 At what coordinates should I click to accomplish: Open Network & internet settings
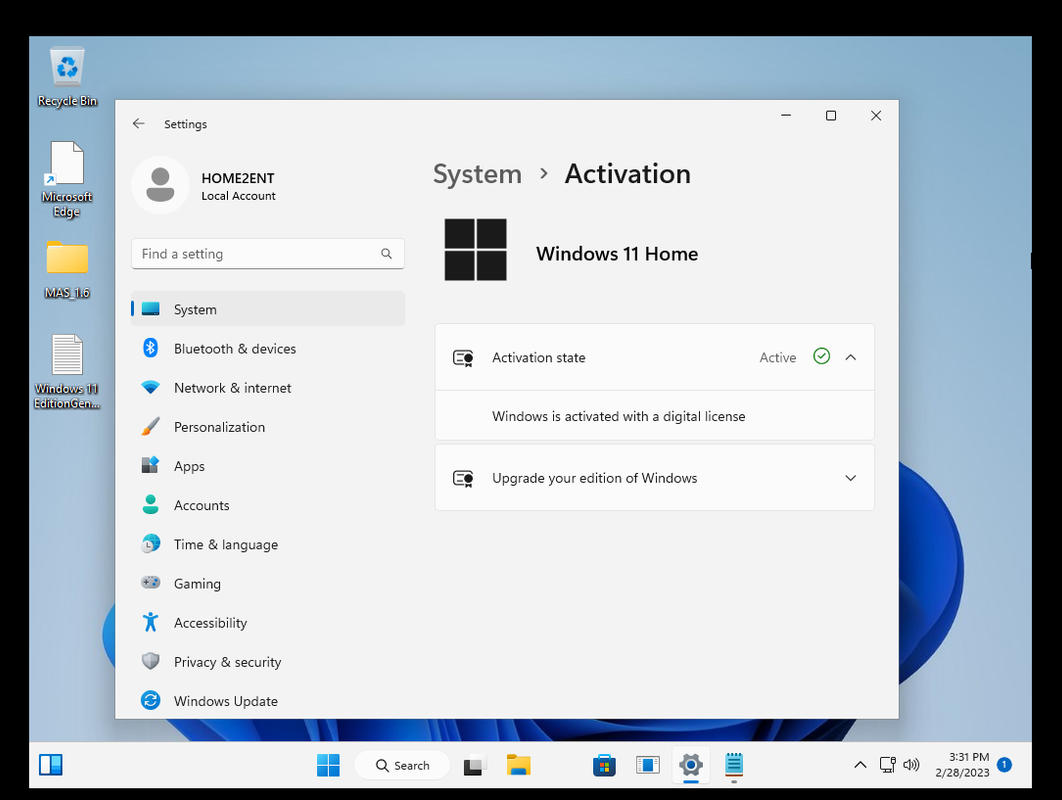coord(268,387)
